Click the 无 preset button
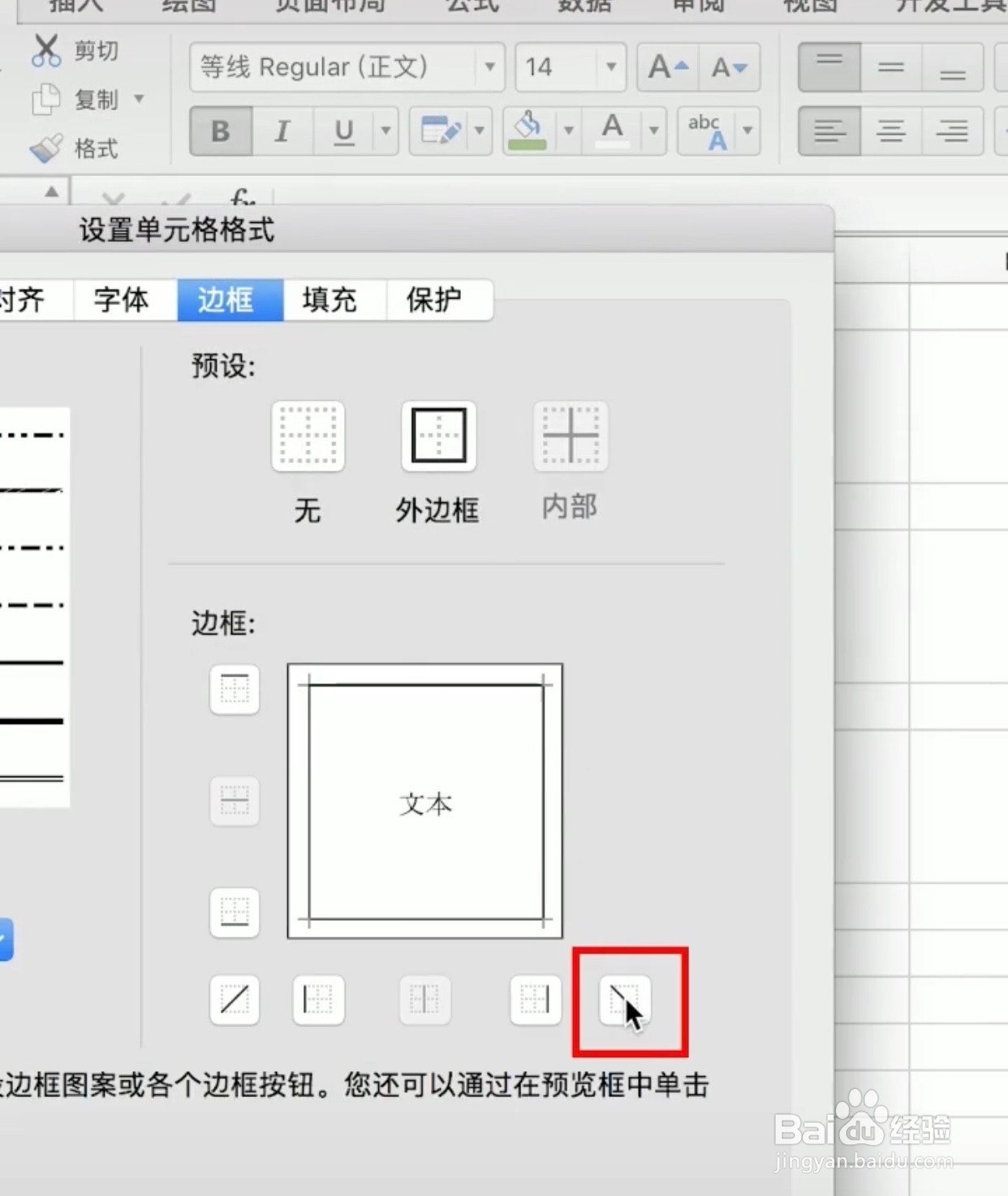 [308, 436]
